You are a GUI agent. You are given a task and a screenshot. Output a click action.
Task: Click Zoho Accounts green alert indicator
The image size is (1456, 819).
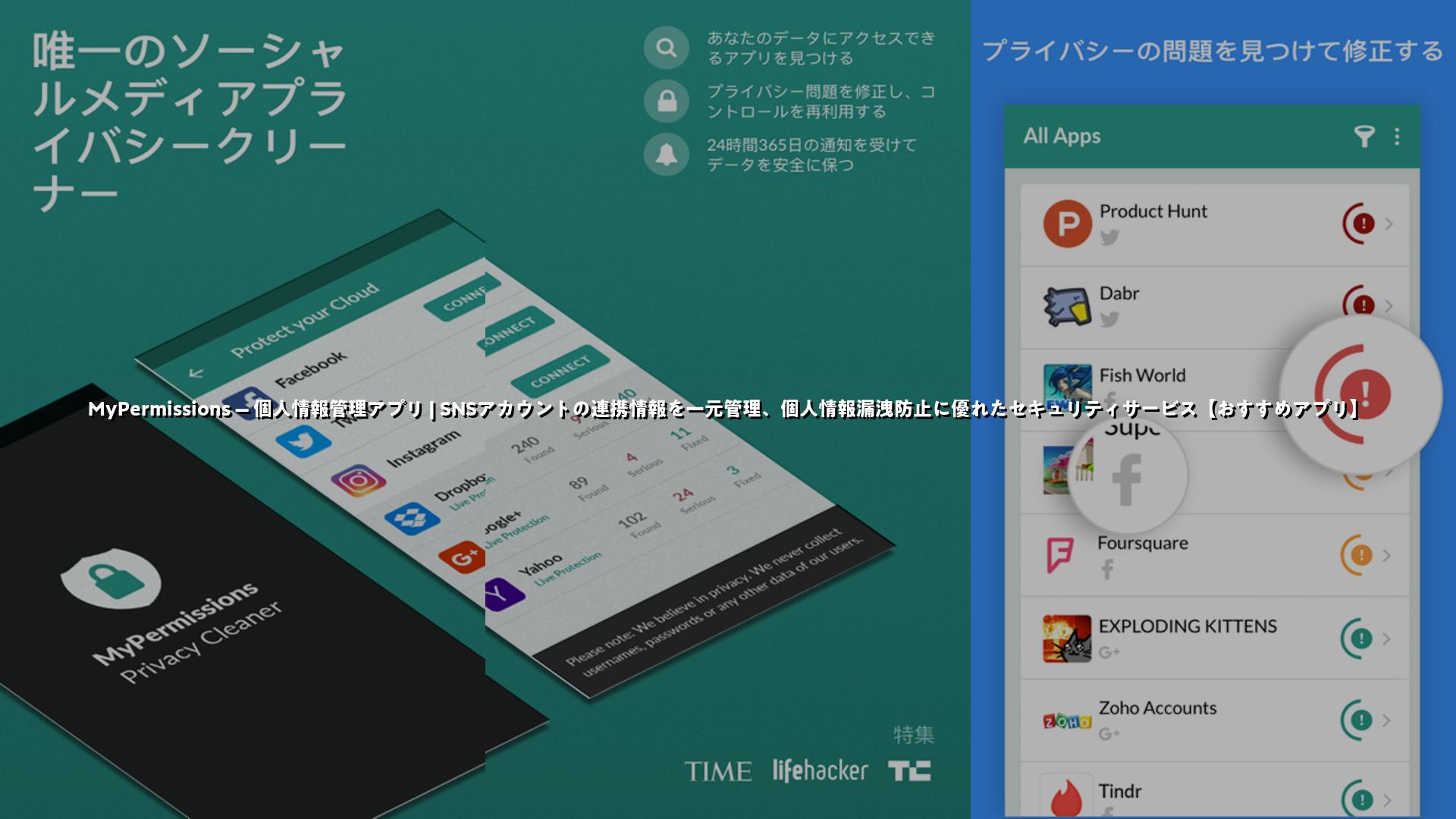point(1358,720)
